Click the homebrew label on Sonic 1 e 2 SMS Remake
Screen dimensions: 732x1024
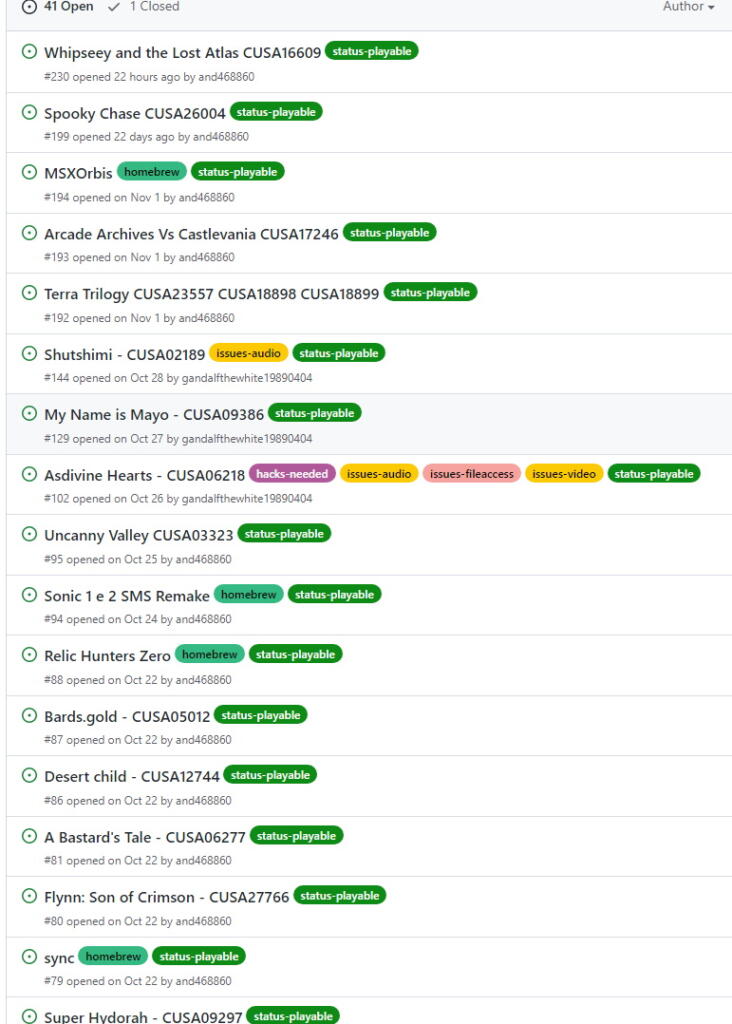[249, 594]
